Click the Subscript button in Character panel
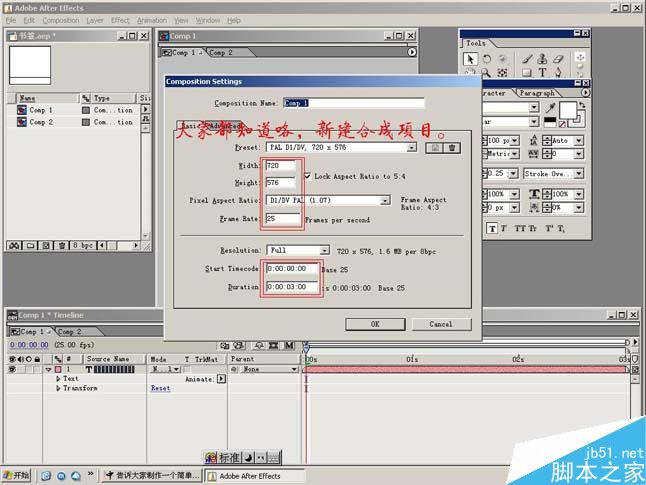 point(561,228)
